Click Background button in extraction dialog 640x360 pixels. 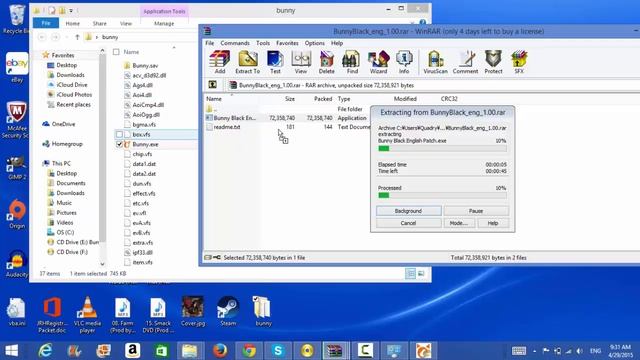408,211
